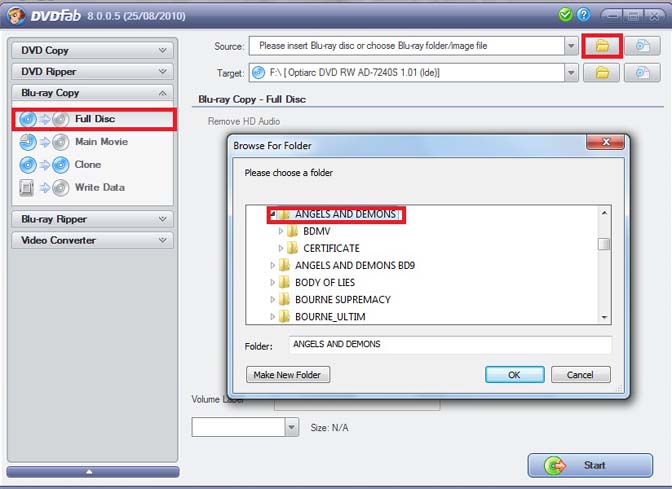Click the sidebar collapse arrow bar
Screen dimensions: 672x489
[93, 471]
